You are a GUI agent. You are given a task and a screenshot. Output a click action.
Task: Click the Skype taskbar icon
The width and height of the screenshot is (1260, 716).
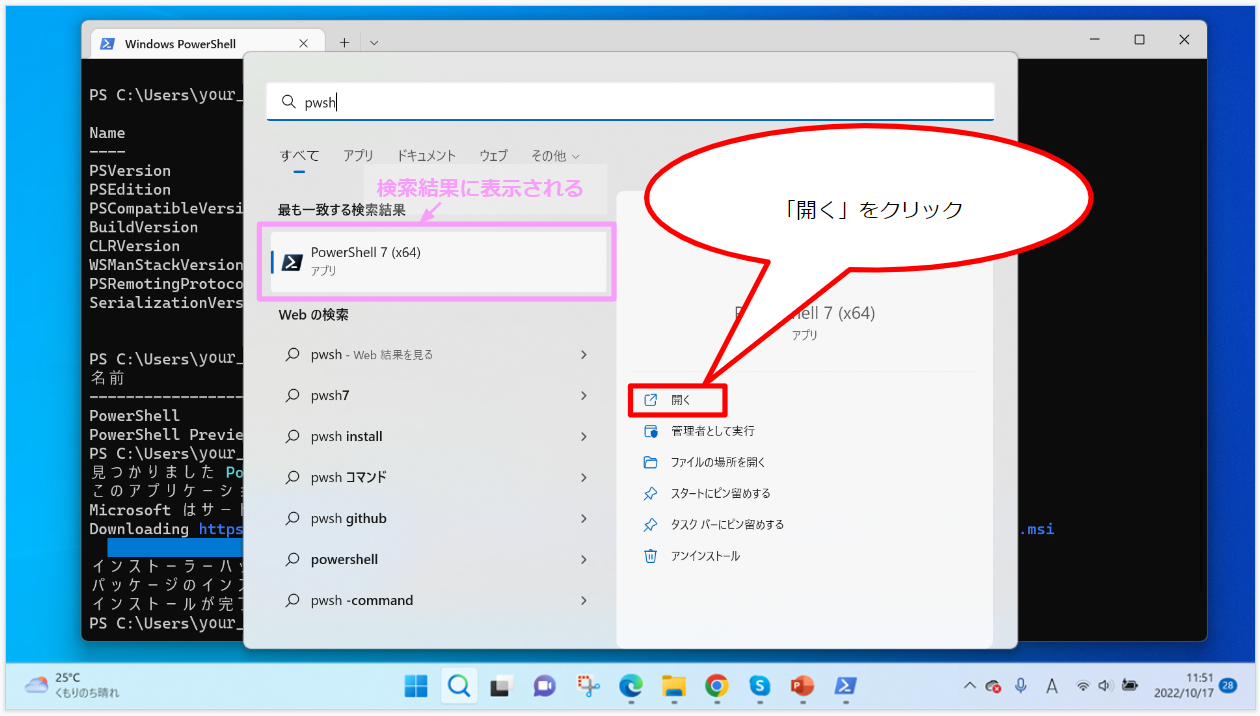759,686
